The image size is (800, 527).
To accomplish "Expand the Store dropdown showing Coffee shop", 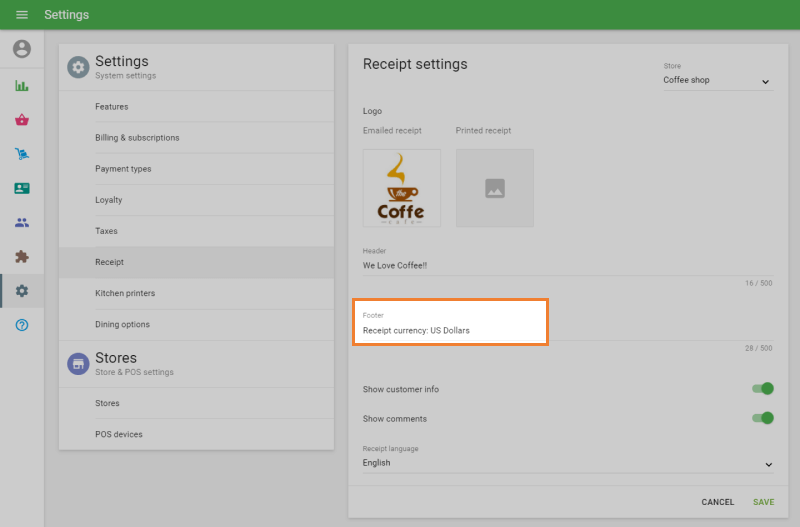I will pyautogui.click(x=717, y=81).
